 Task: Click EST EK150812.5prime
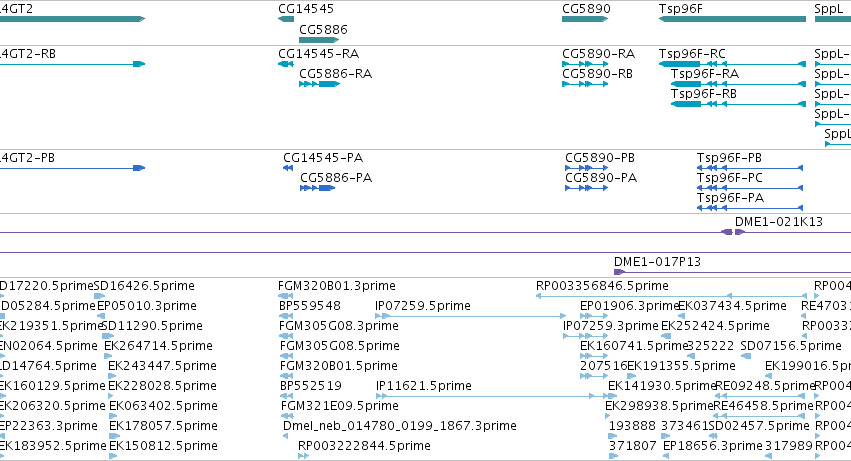(163, 447)
